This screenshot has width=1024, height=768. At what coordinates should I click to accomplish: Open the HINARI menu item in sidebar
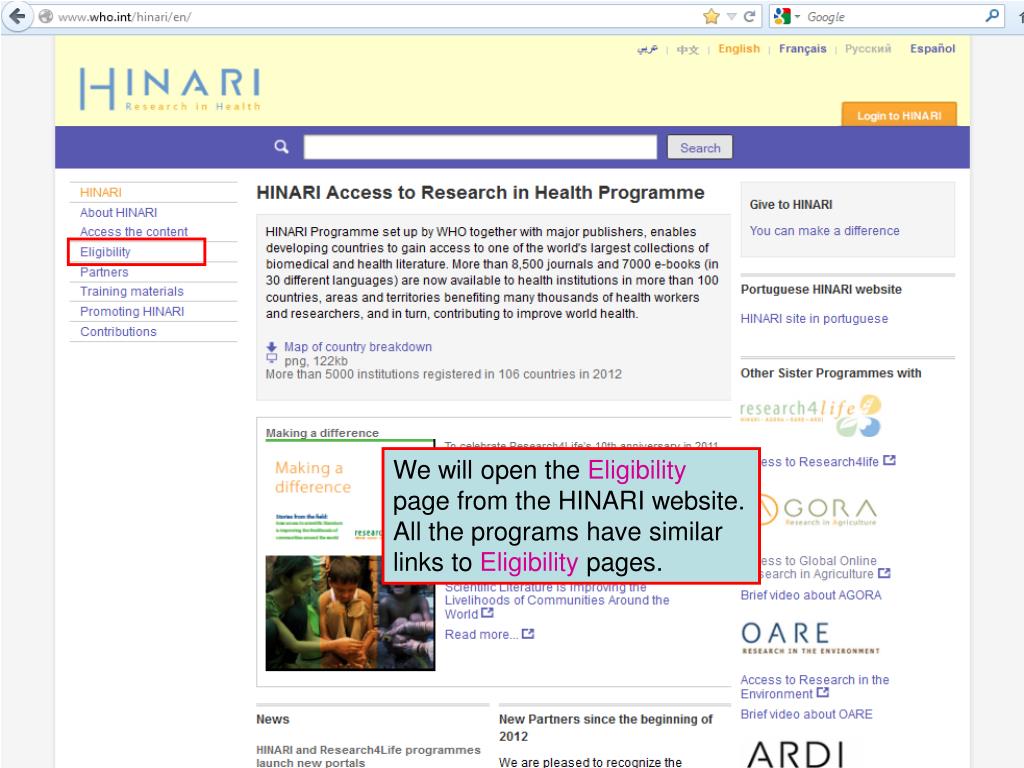click(101, 193)
